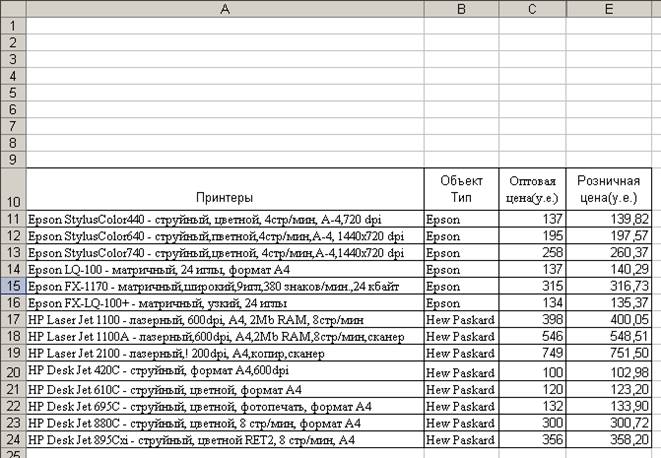
Task: Click the column A header
Action: coord(224,8)
